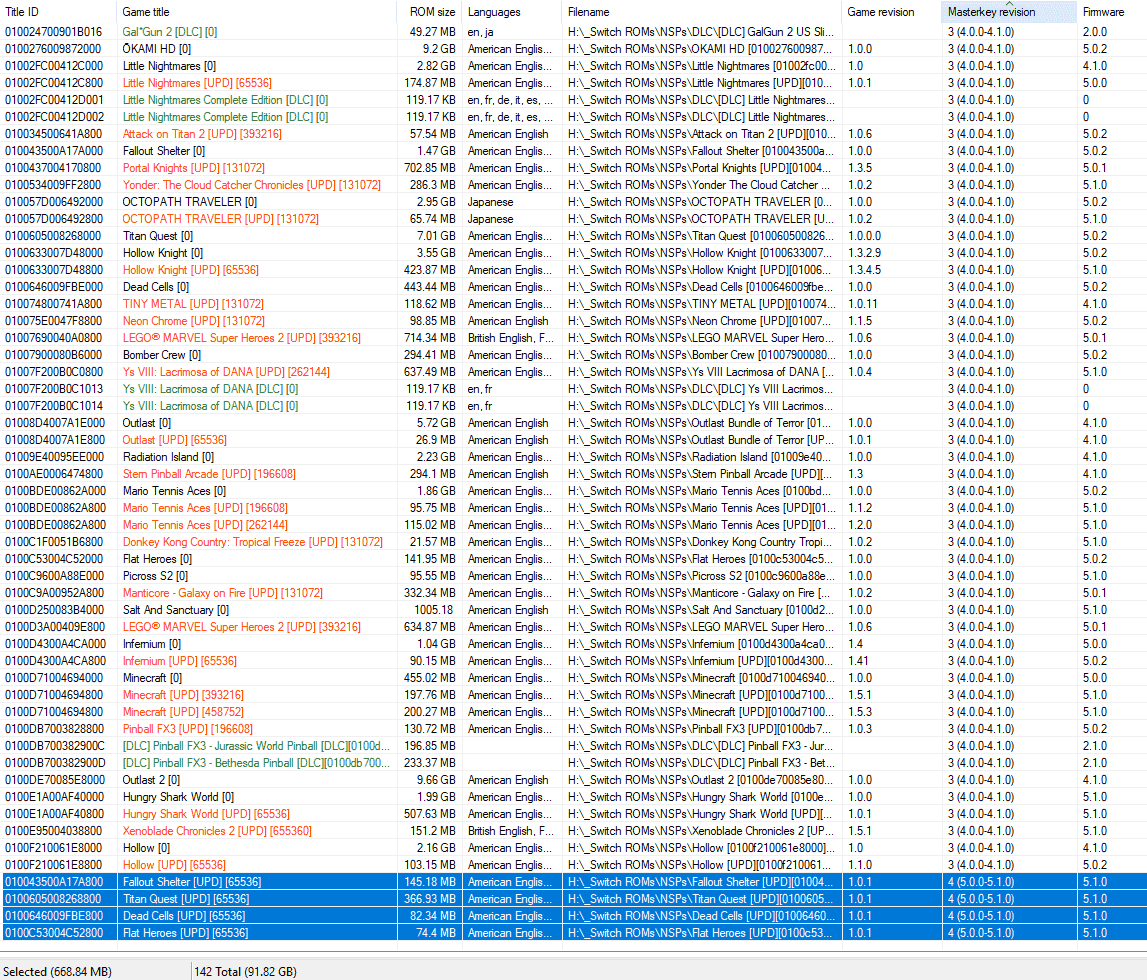
Task: Select Picross S2 [0] row
Action: (x=574, y=576)
